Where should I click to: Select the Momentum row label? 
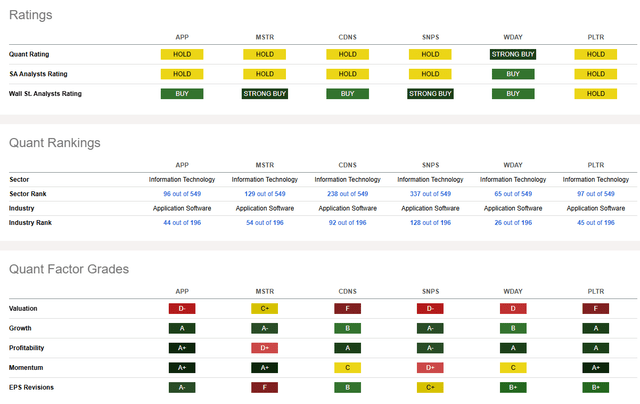[26, 368]
